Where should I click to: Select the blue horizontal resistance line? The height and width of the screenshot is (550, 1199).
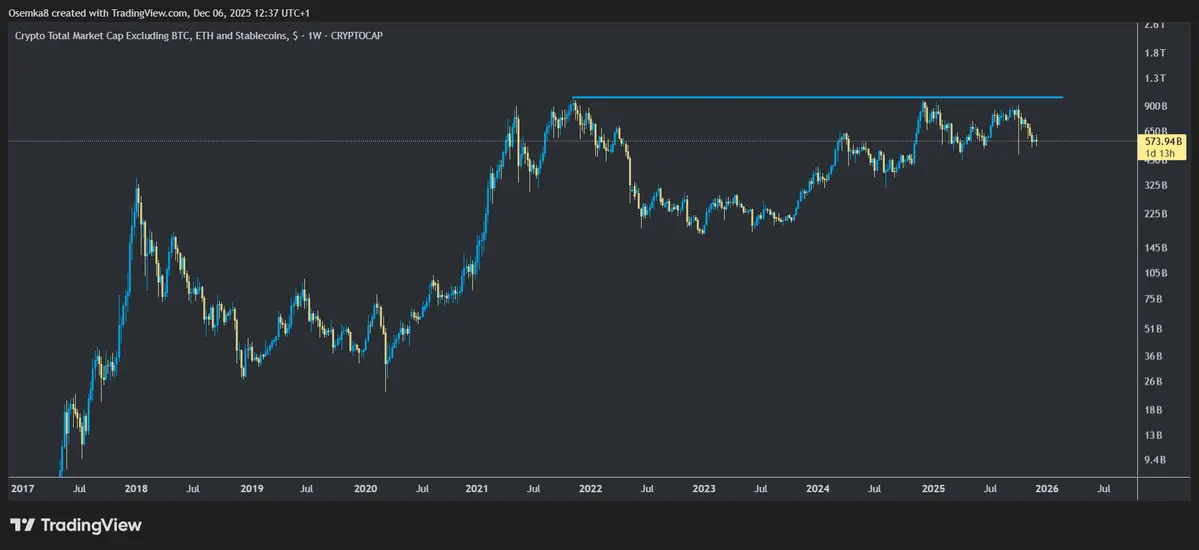click(x=817, y=97)
